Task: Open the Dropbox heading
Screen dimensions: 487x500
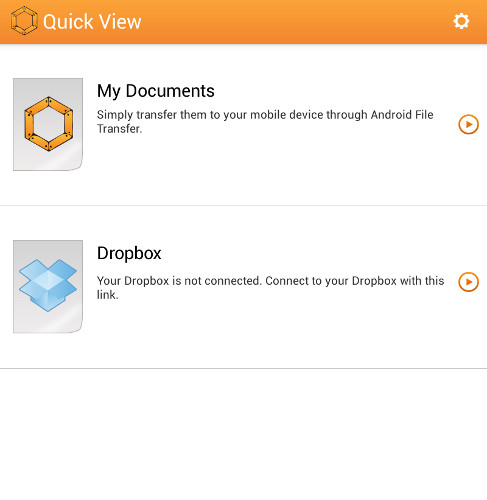Action: pos(129,253)
